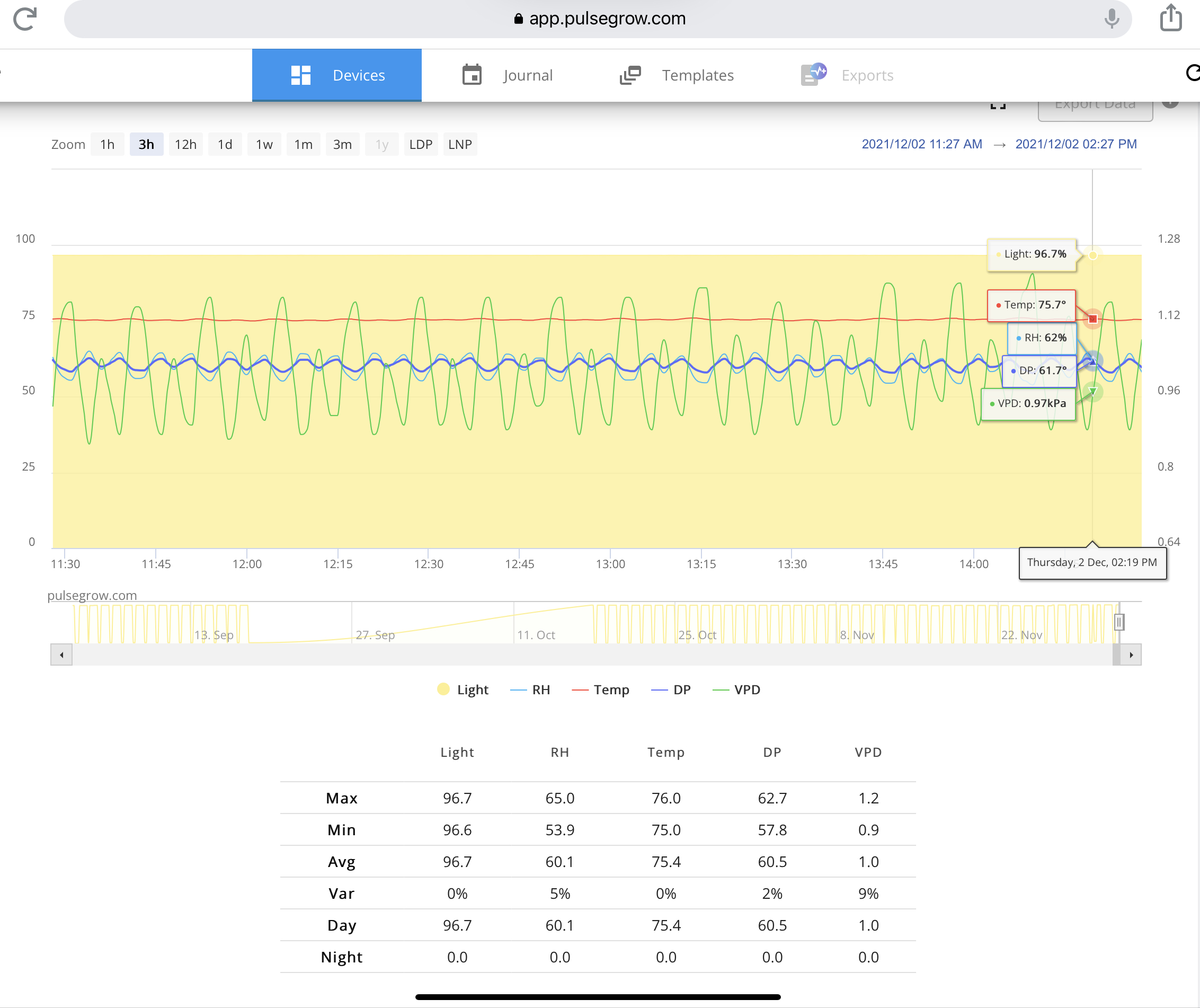Click the Night row label
This screenshot has height=1008, width=1200.
click(342, 957)
